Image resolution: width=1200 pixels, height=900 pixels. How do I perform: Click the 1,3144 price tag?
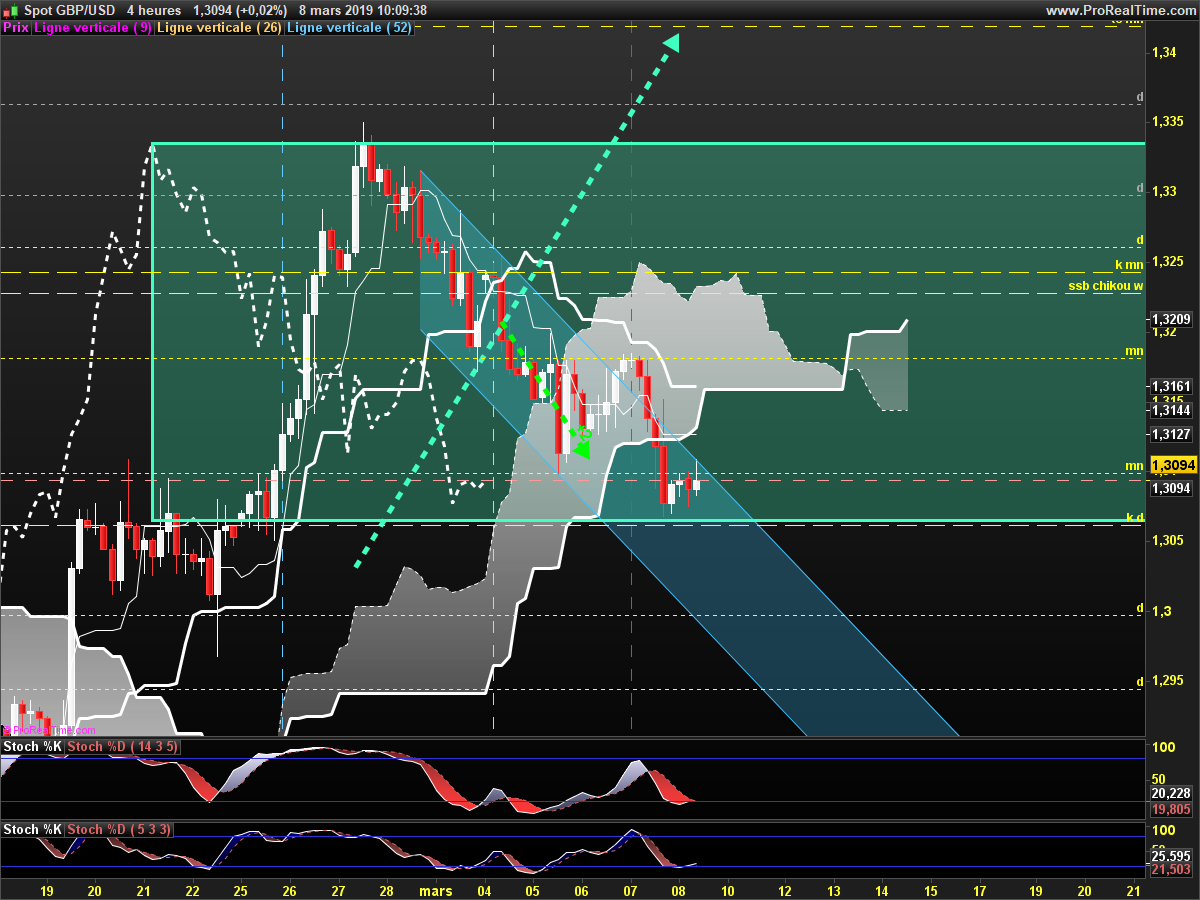(1171, 410)
